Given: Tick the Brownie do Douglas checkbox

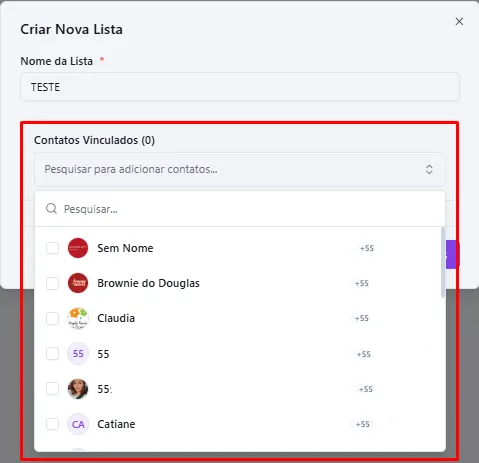Looking at the screenshot, I should (x=52, y=283).
